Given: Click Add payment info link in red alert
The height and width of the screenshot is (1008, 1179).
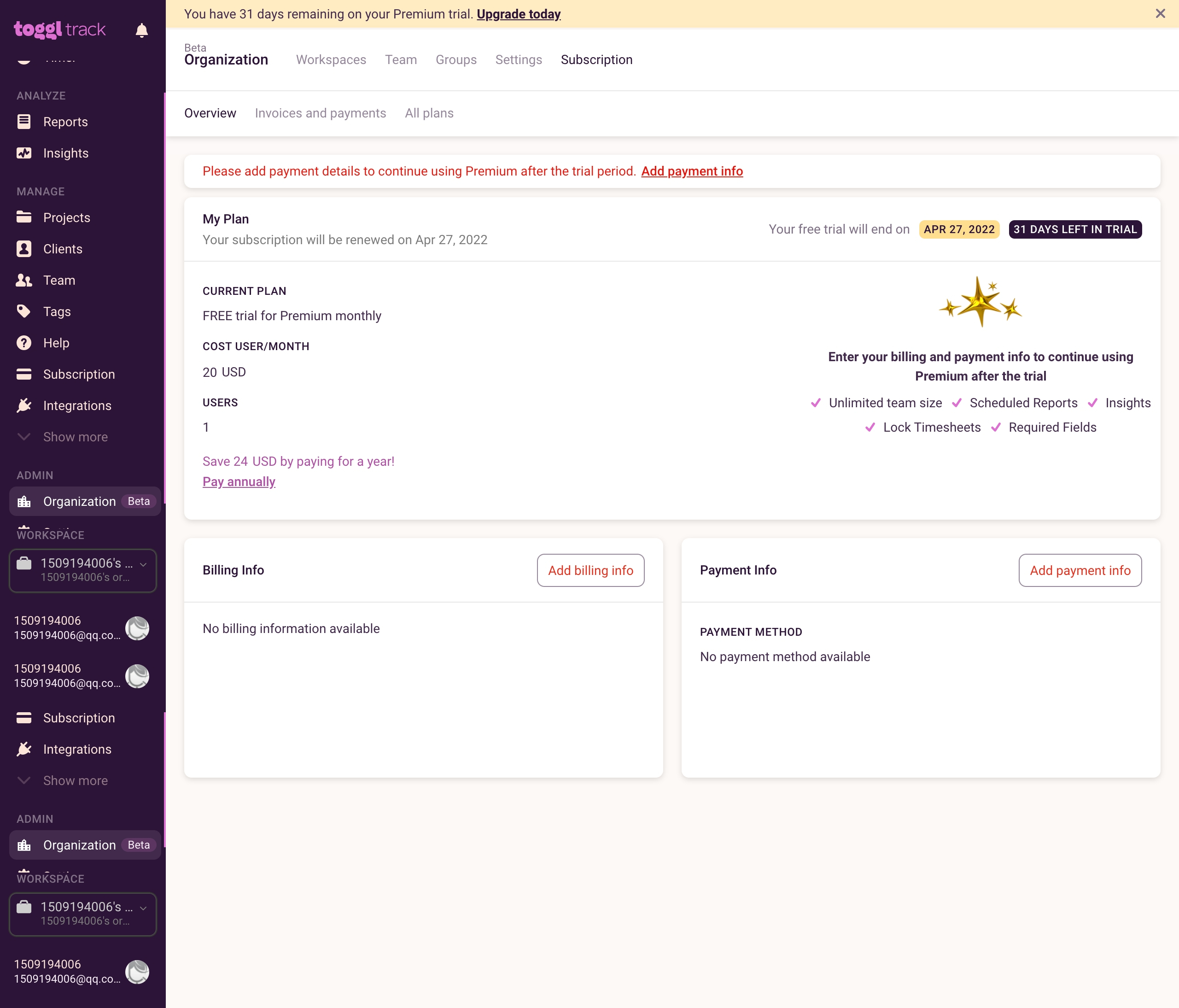Looking at the screenshot, I should [692, 171].
